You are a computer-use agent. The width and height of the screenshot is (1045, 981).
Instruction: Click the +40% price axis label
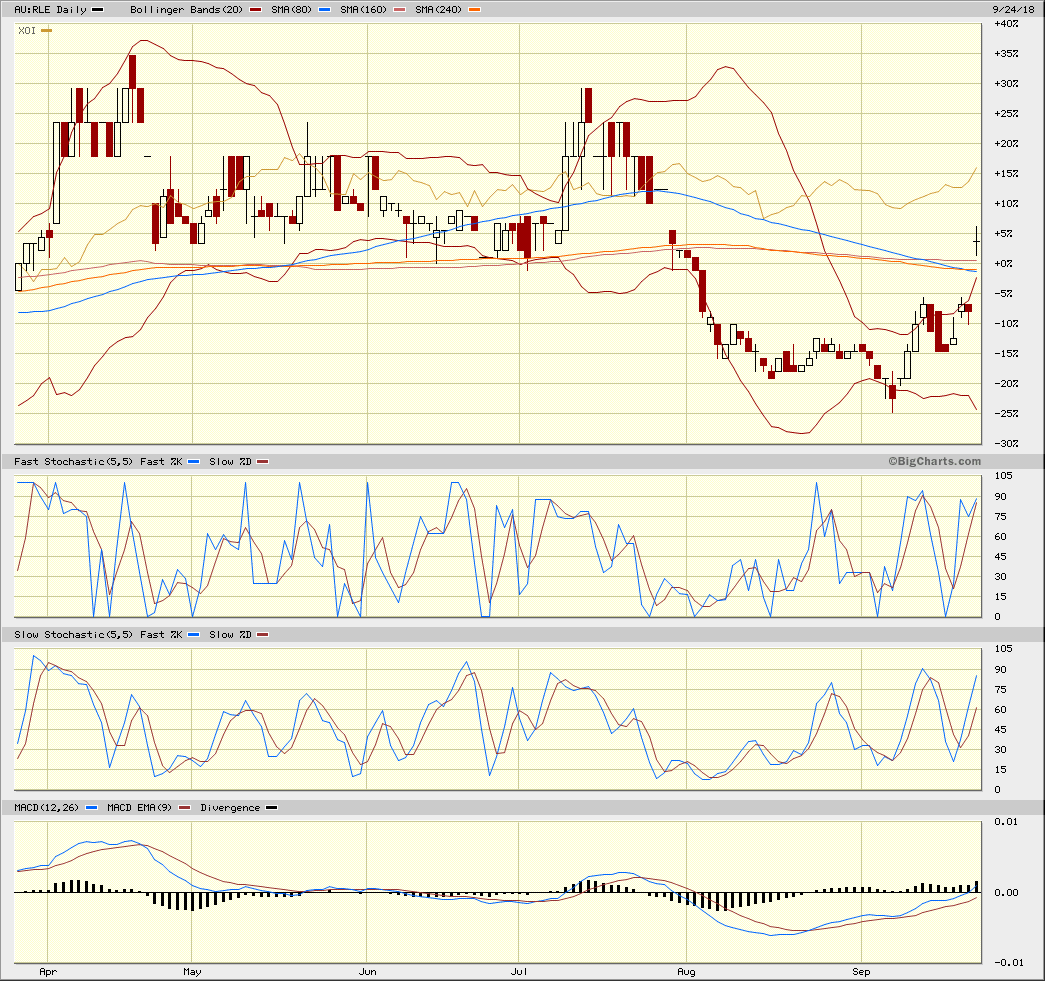[1006, 24]
